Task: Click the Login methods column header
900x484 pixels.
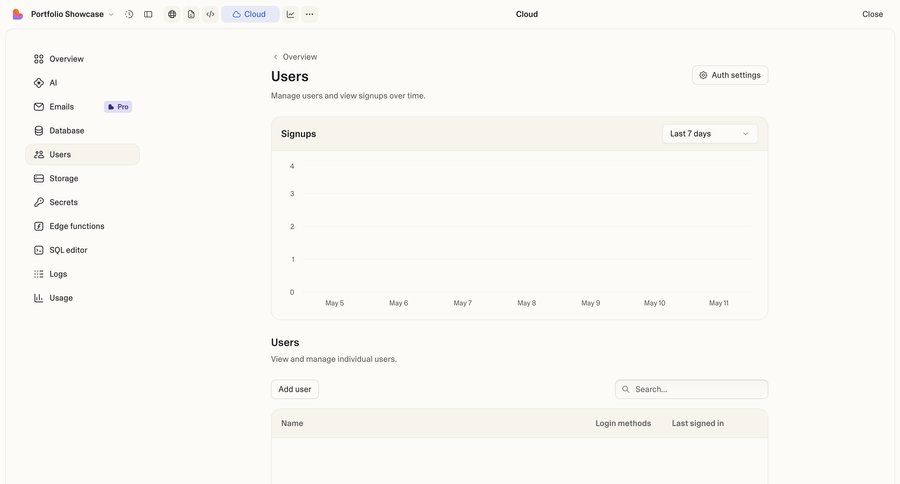Action: pyautogui.click(x=623, y=423)
